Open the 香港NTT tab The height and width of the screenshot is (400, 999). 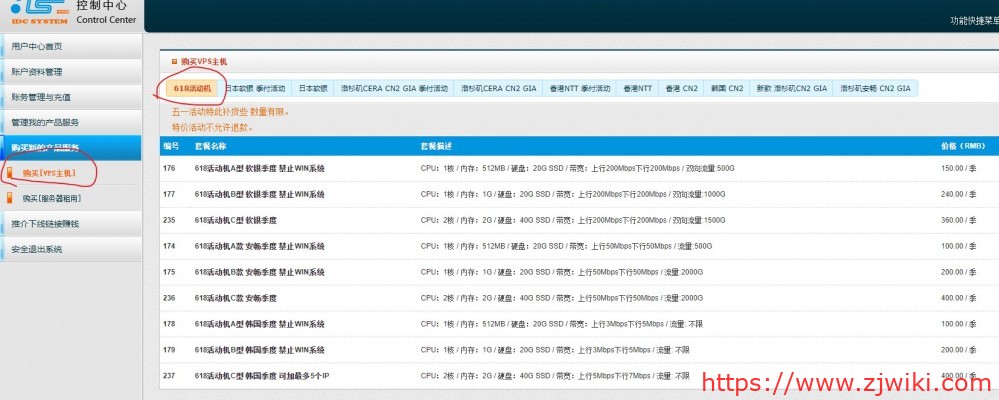click(x=637, y=89)
